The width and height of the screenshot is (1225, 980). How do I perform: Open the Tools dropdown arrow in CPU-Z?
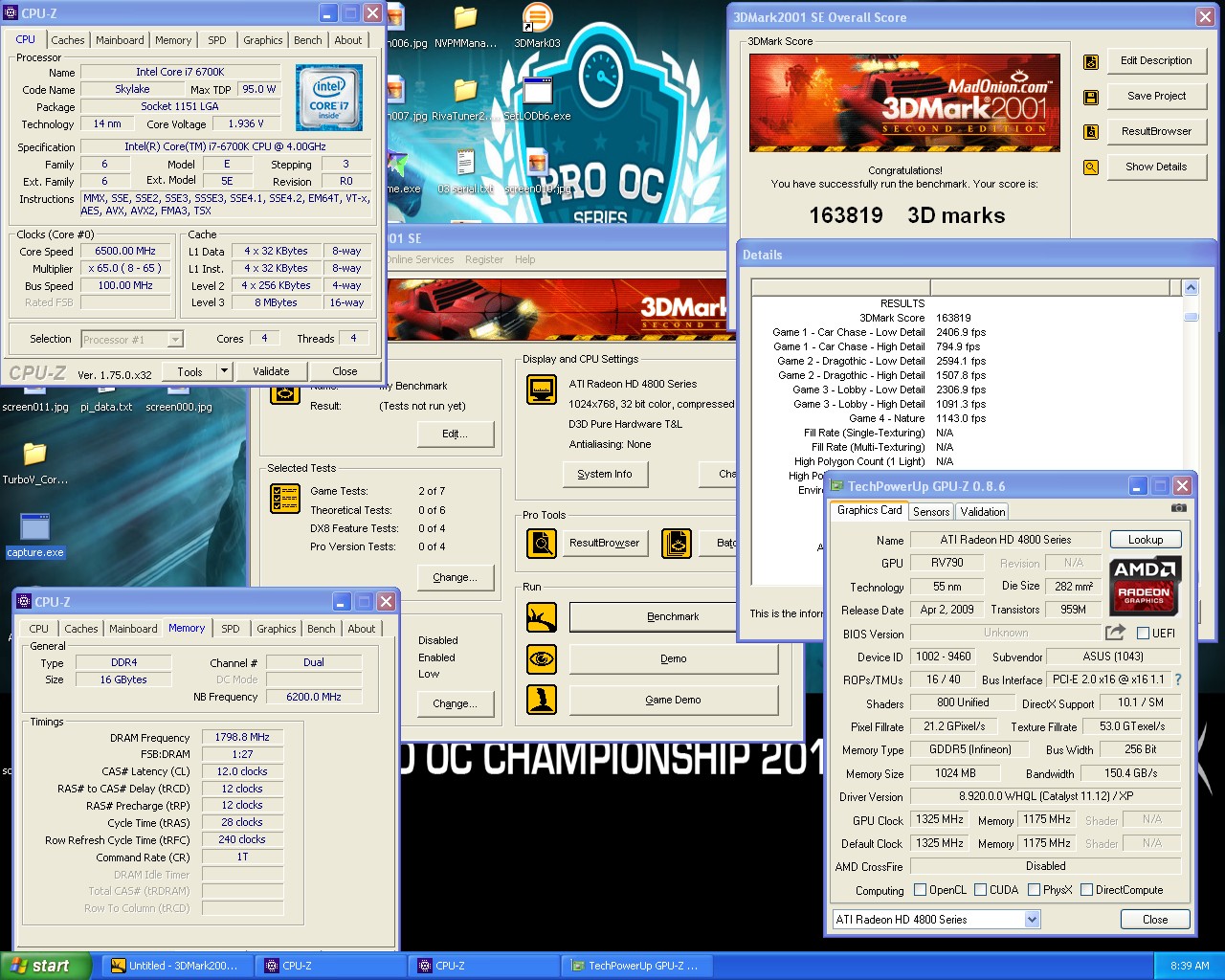point(224,371)
